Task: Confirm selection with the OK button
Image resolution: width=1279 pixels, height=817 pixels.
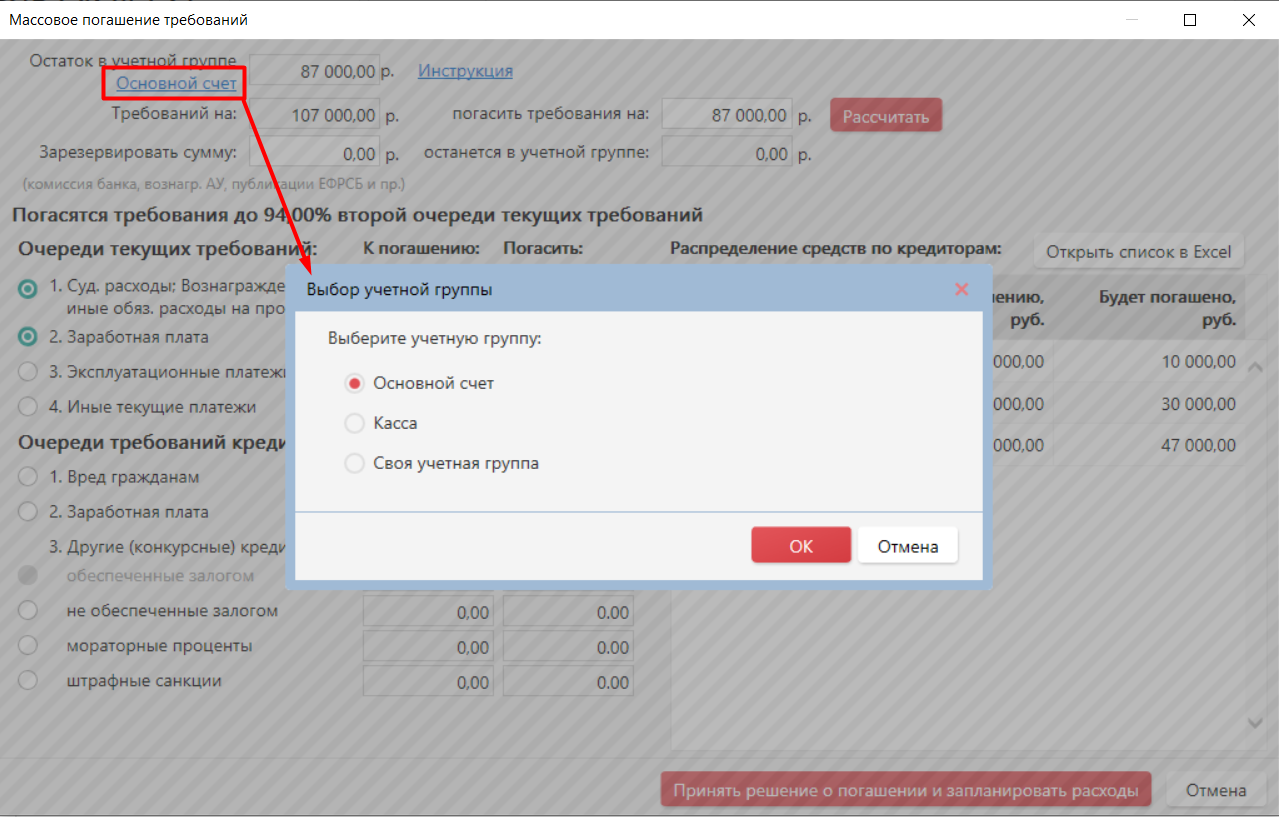Action: (801, 546)
